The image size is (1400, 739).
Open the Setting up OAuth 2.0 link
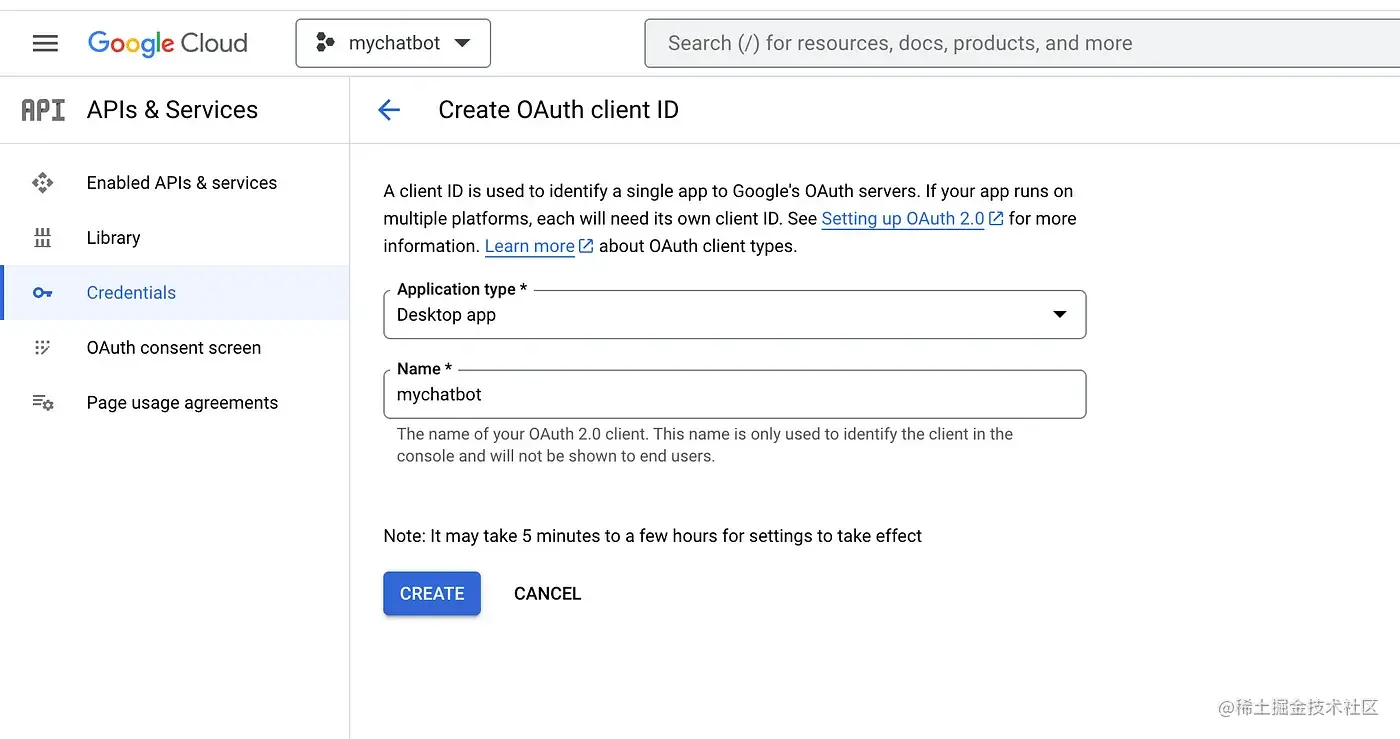coord(903,219)
